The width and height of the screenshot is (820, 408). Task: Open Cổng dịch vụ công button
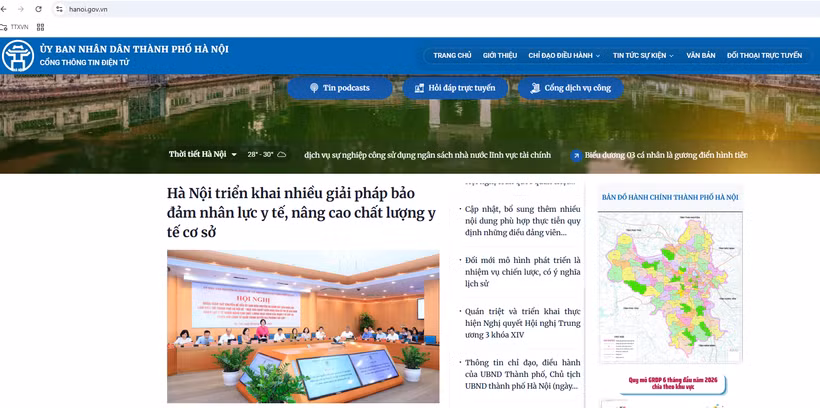click(x=571, y=88)
